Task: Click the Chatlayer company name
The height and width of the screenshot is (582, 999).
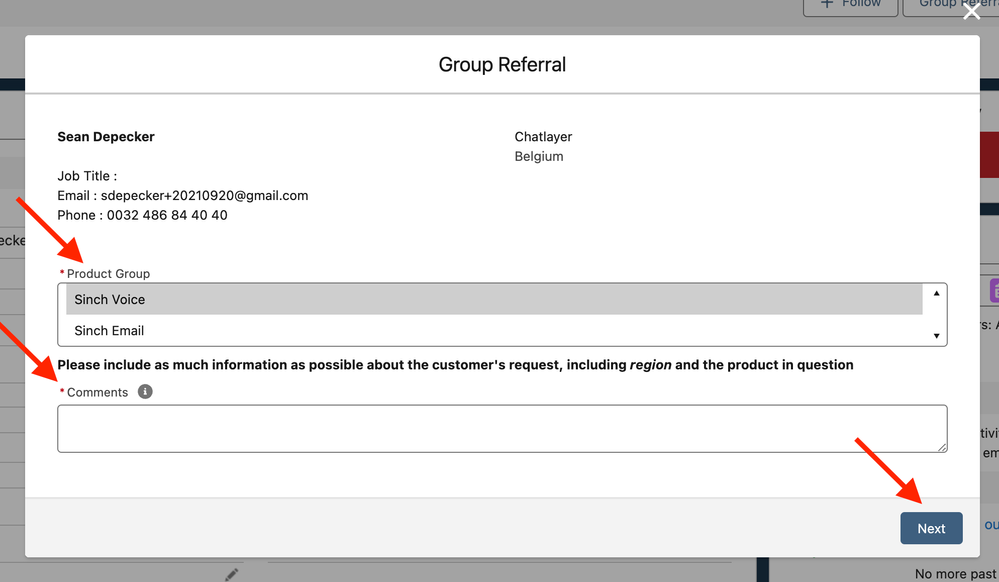Action: click(543, 136)
